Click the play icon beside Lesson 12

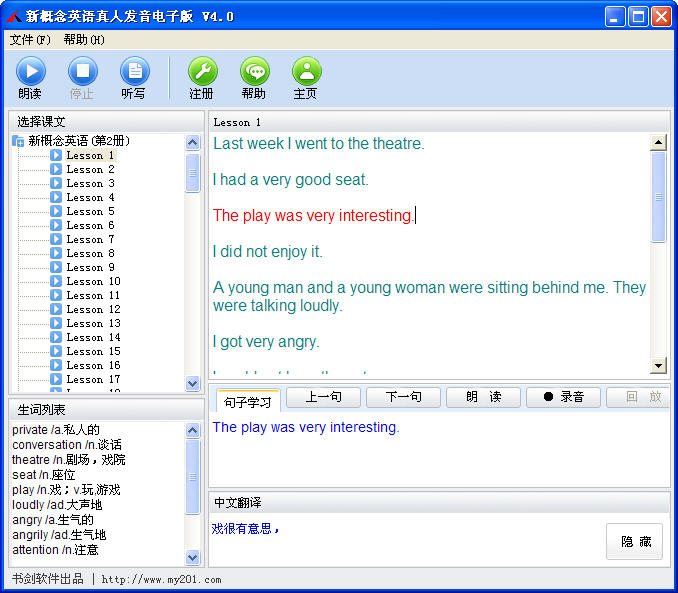pyautogui.click(x=56, y=309)
